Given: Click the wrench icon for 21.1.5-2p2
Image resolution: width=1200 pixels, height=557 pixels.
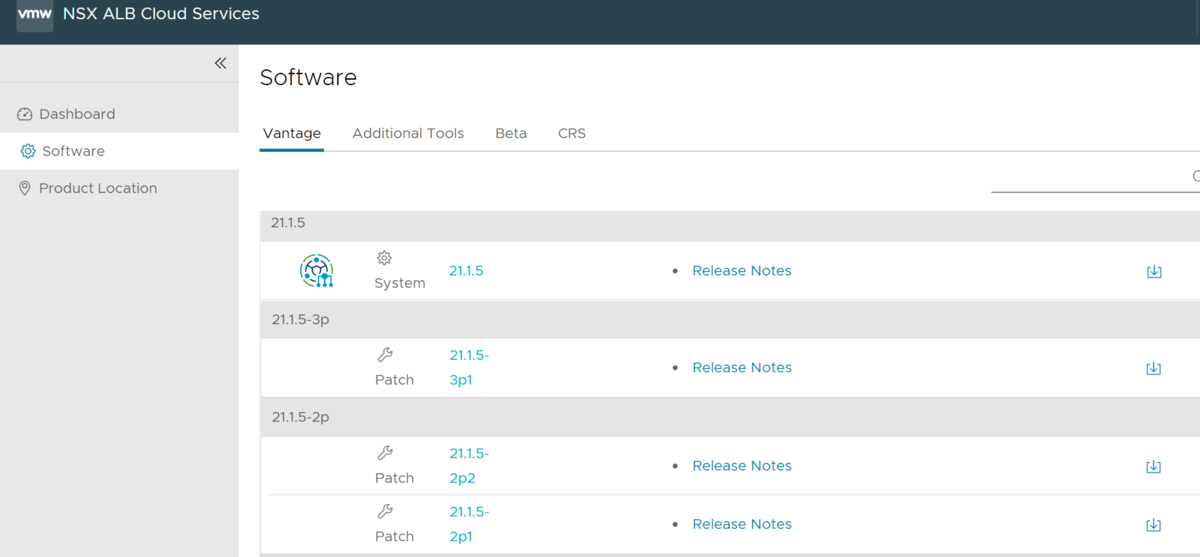Looking at the screenshot, I should tap(385, 453).
